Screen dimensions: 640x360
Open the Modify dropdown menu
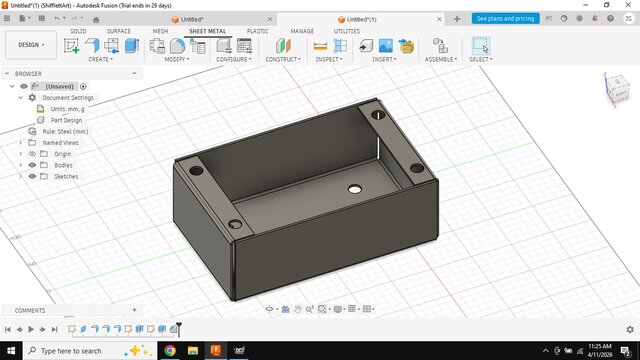177,60
